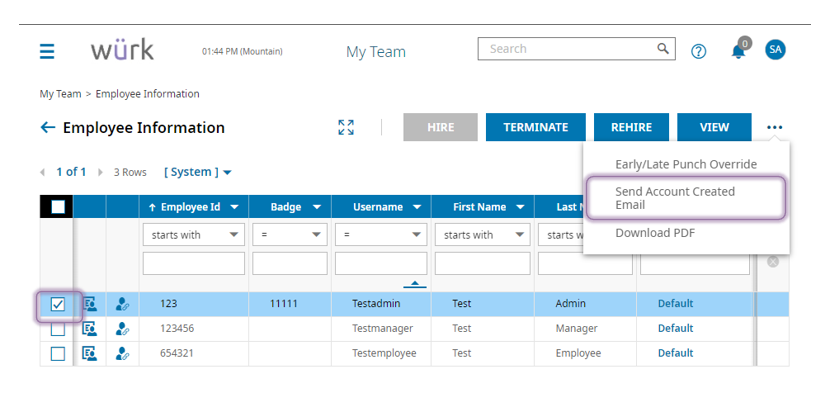
Task: Select Early/Late Punch Override menu item
Action: coord(686,164)
